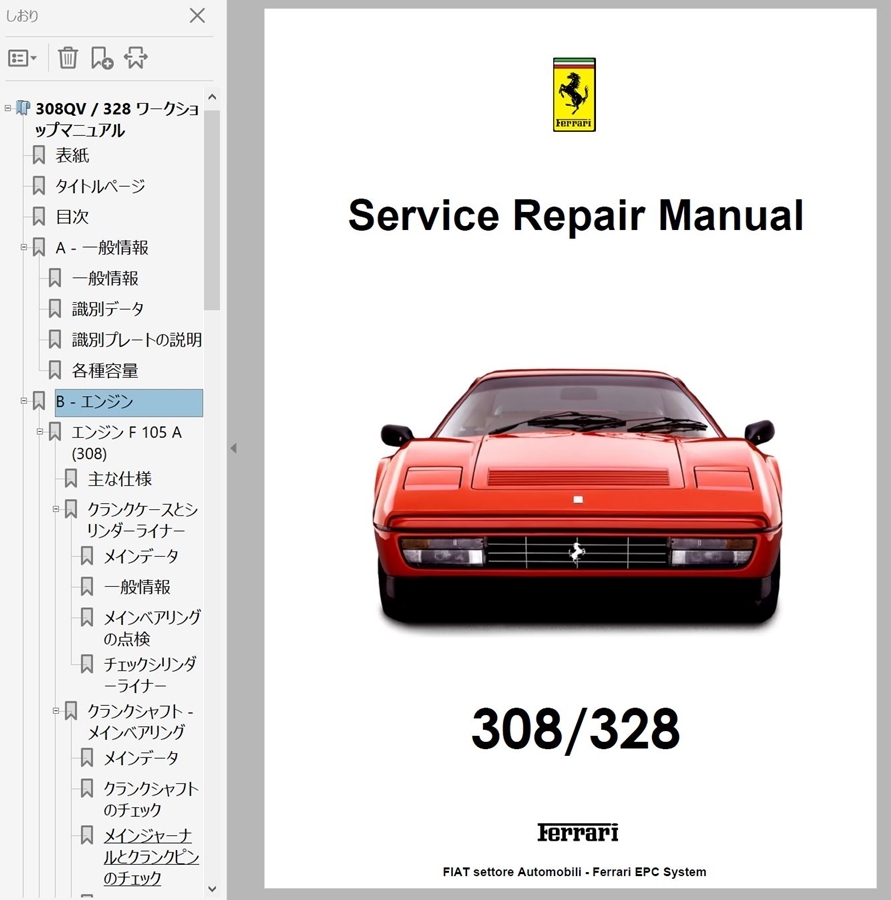This screenshot has height=900, width=891.
Task: Open クランクシャフト - メインベアリング bookmark
Action: click(x=140, y=721)
